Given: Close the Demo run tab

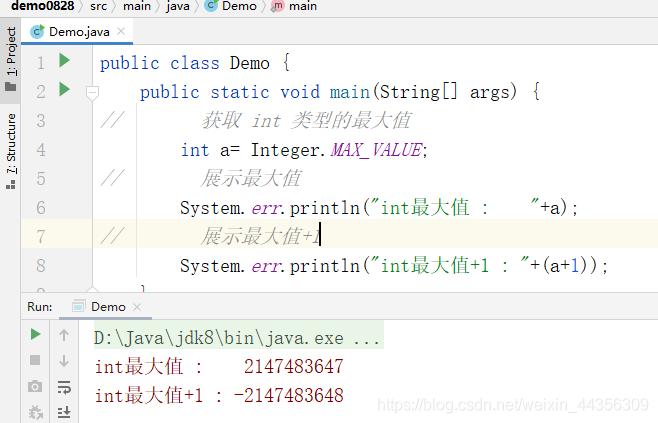Looking at the screenshot, I should click(x=137, y=307).
